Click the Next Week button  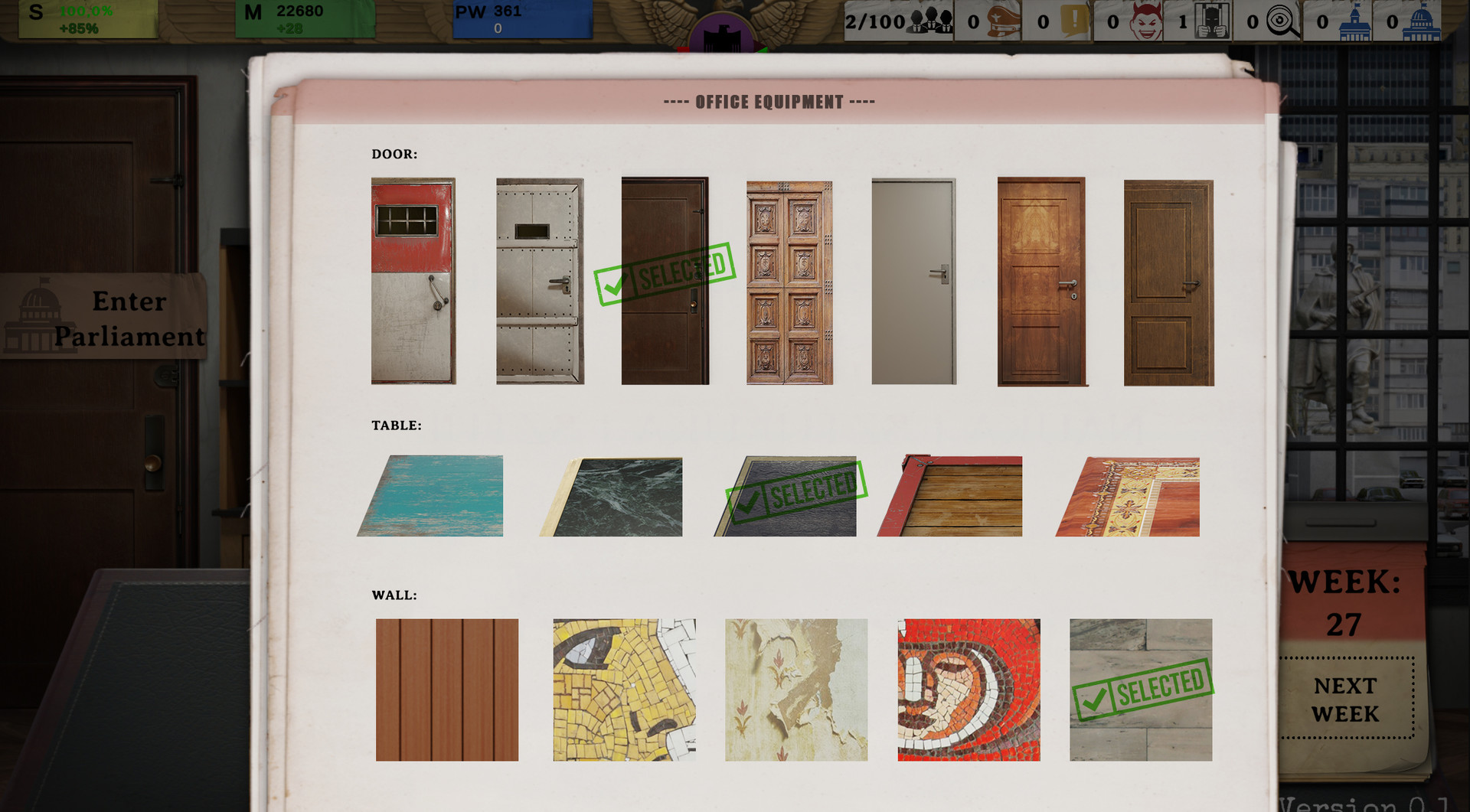(1346, 699)
